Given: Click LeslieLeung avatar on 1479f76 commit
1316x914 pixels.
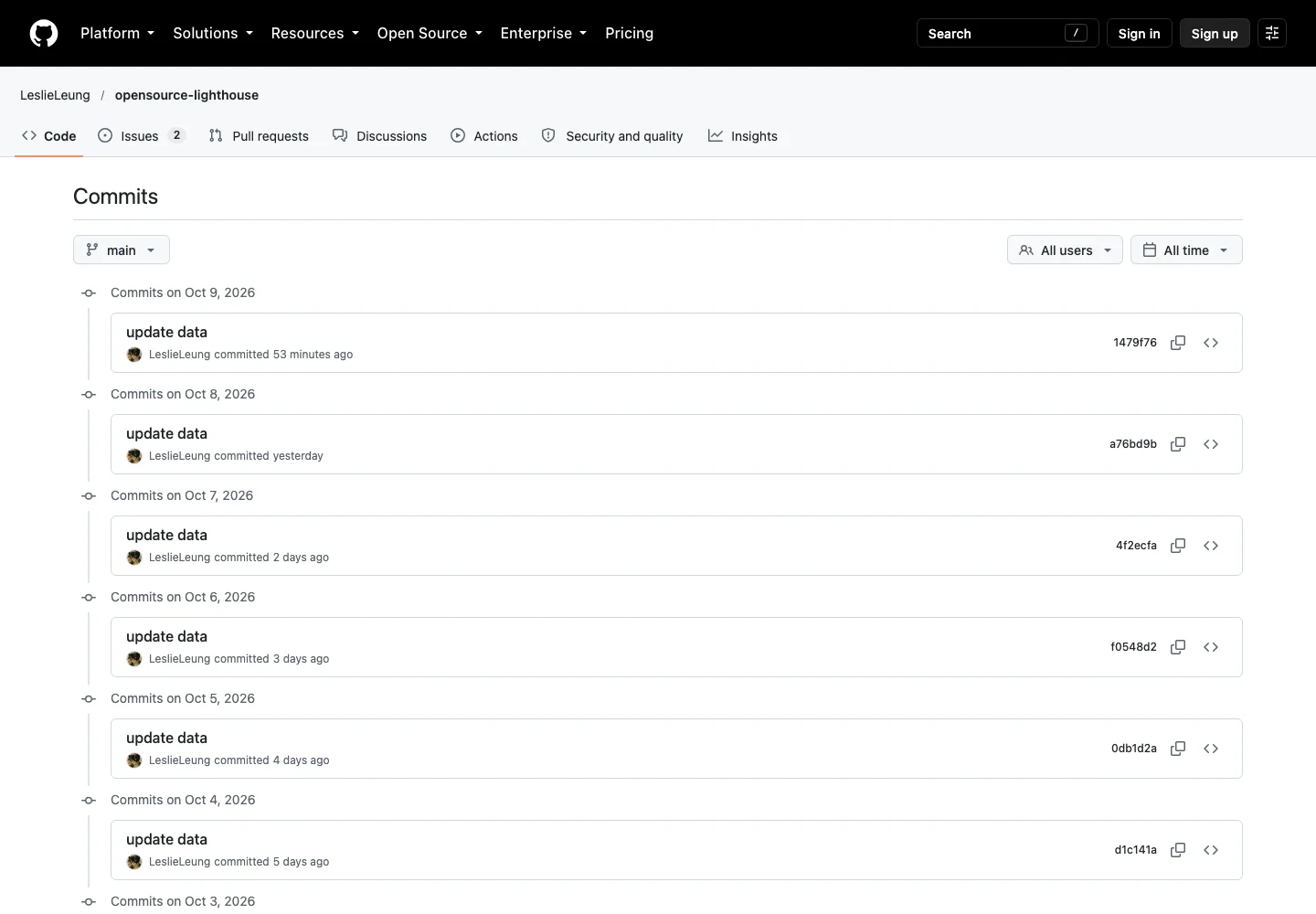Looking at the screenshot, I should (134, 355).
